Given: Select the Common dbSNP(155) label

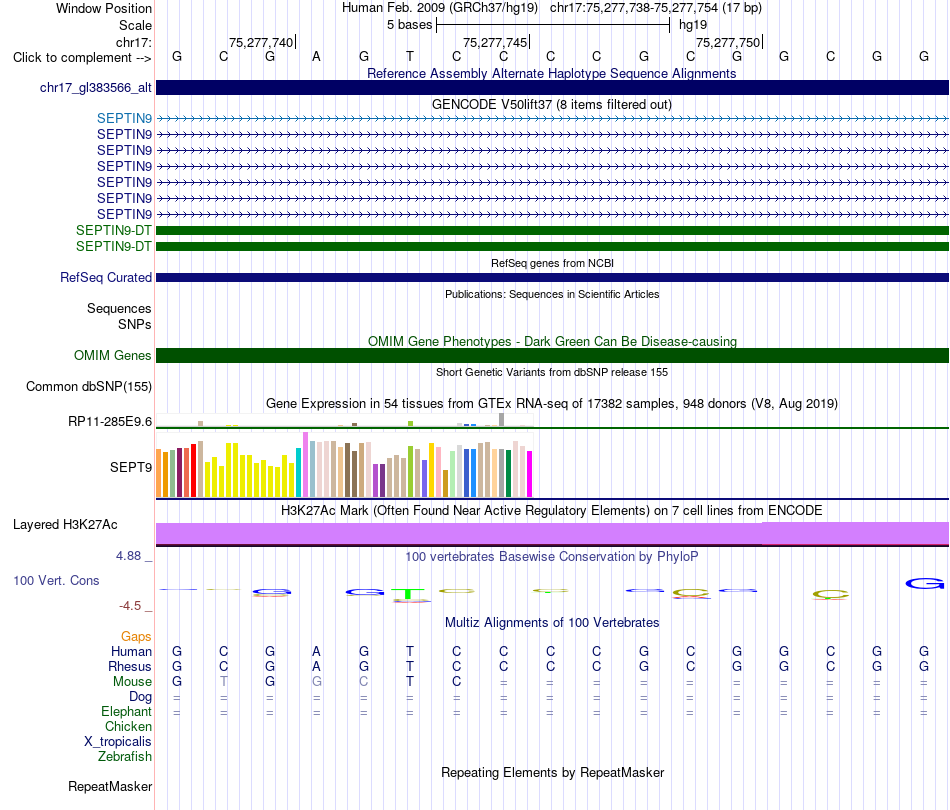Looking at the screenshot, I should click(89, 387).
